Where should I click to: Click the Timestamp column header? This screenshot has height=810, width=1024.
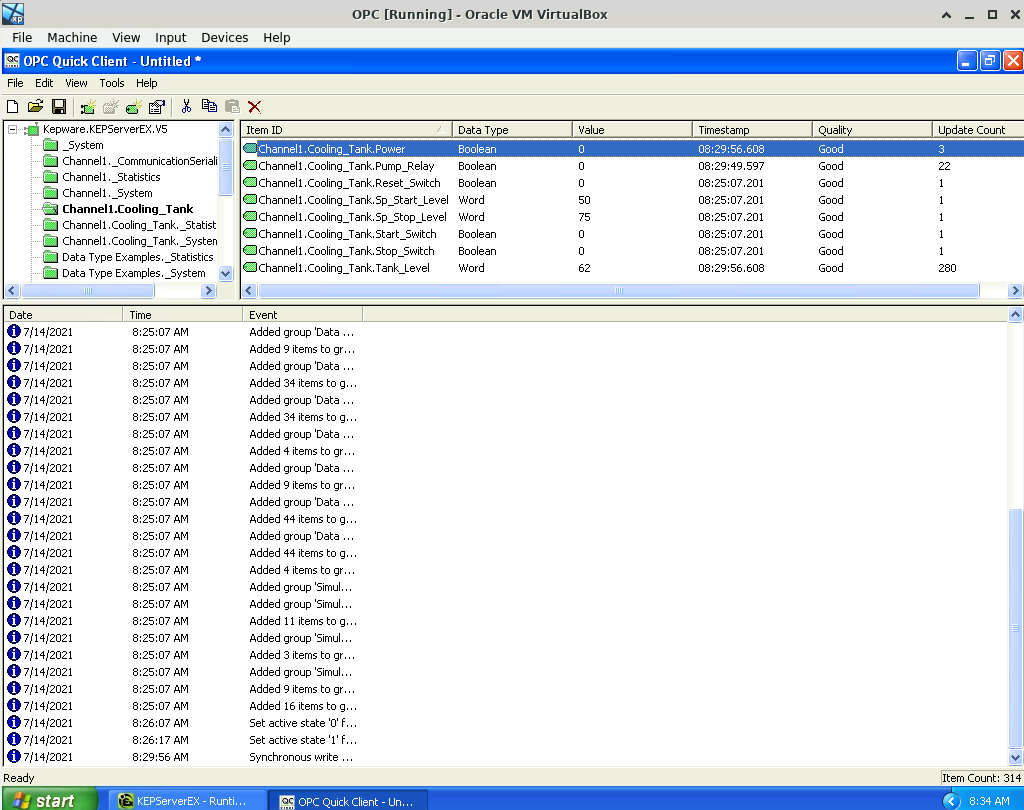coord(752,129)
